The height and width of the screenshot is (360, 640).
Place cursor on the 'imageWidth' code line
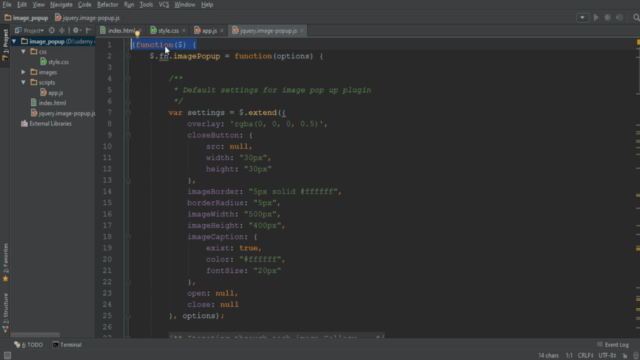[233, 214]
